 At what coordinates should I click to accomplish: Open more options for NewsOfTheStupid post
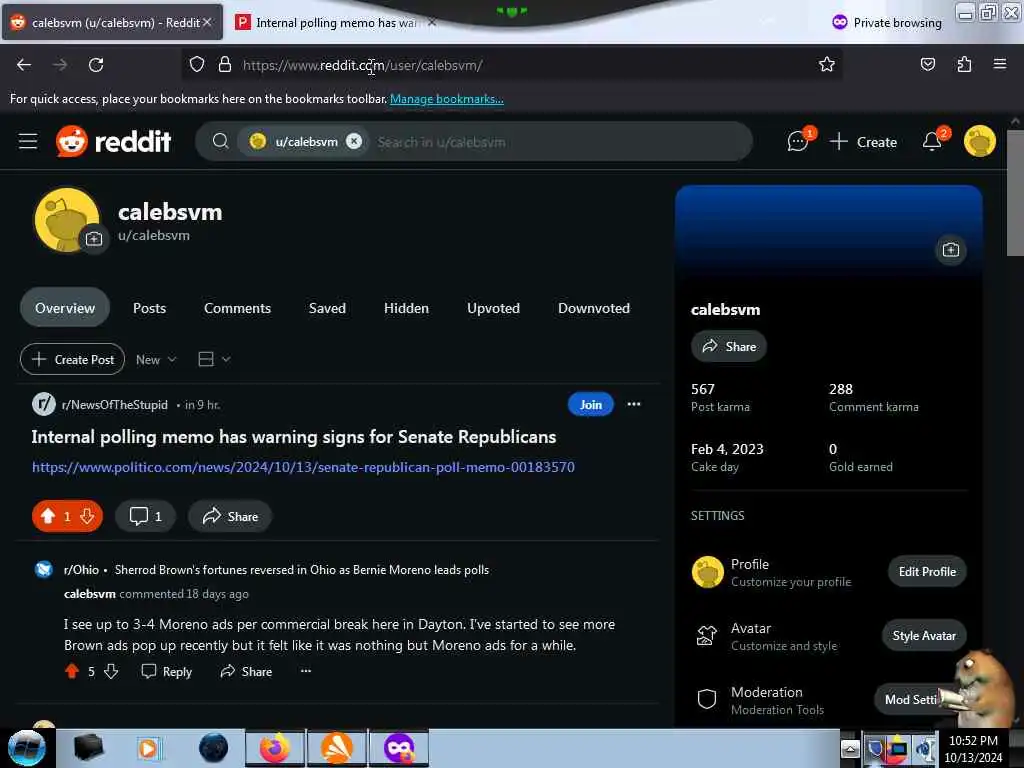coord(633,404)
